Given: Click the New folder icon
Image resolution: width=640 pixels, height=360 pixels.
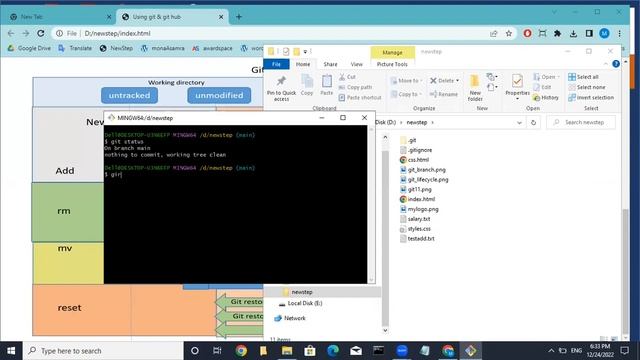Looking at the screenshot, I should pos(475,88).
